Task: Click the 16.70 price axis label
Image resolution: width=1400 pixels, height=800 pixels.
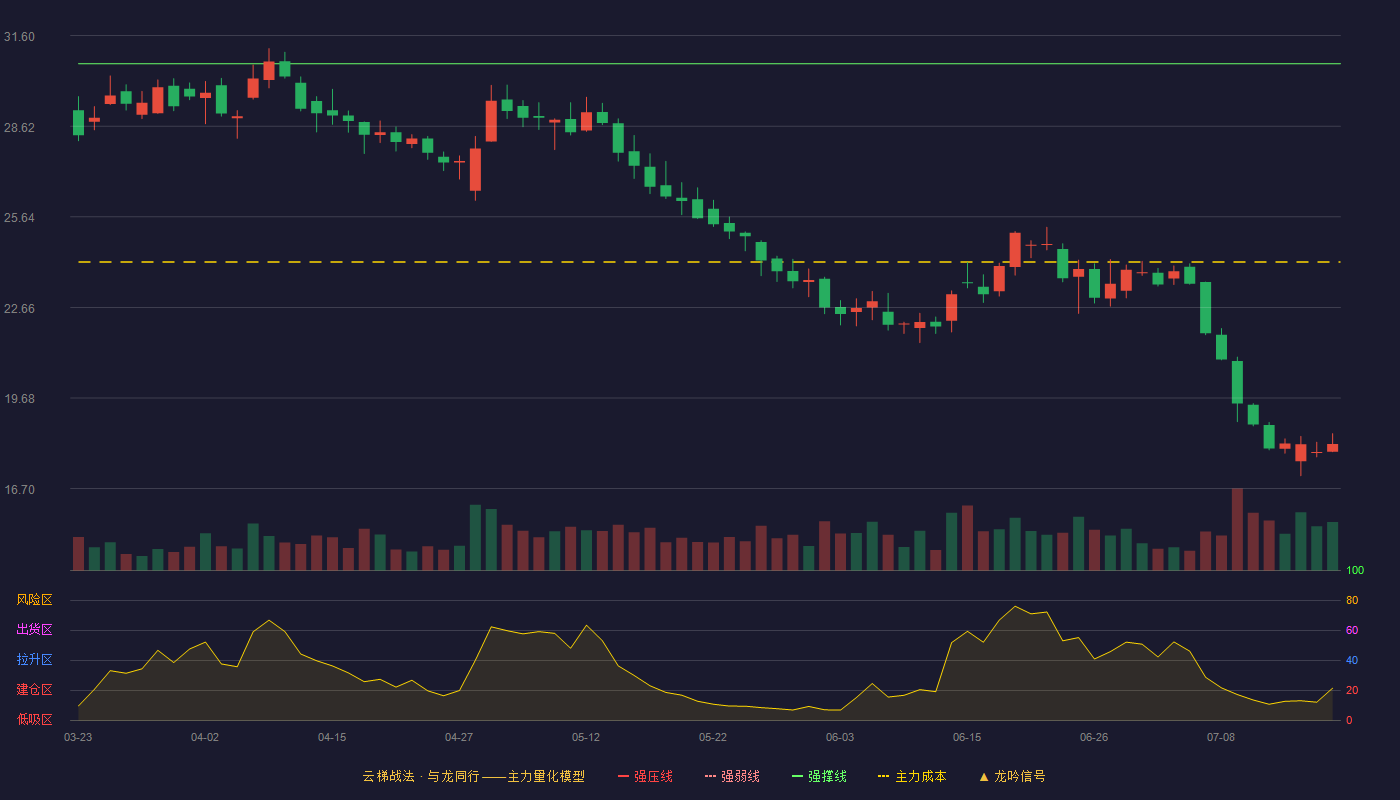Action: 19,490
